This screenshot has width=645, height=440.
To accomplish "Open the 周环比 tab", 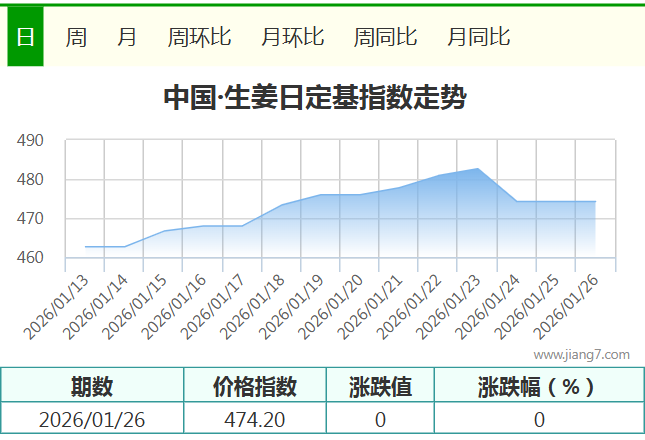I will pyautogui.click(x=199, y=37).
